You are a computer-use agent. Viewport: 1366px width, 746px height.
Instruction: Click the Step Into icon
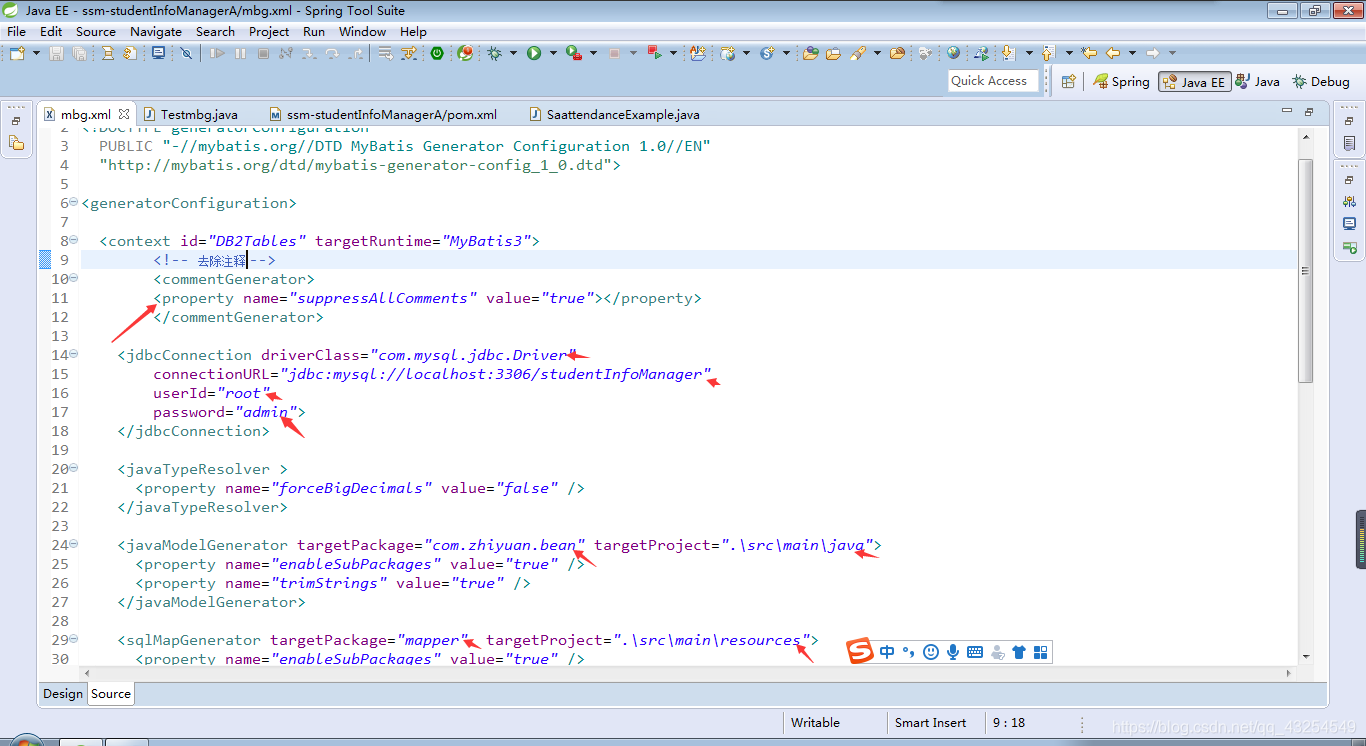pyautogui.click(x=309, y=53)
